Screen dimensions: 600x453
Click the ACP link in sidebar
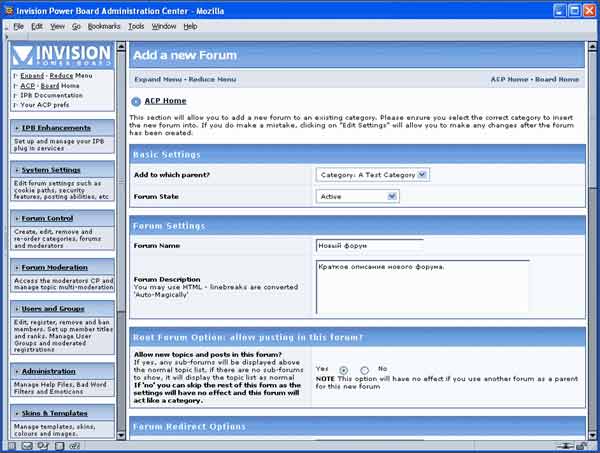coord(28,86)
